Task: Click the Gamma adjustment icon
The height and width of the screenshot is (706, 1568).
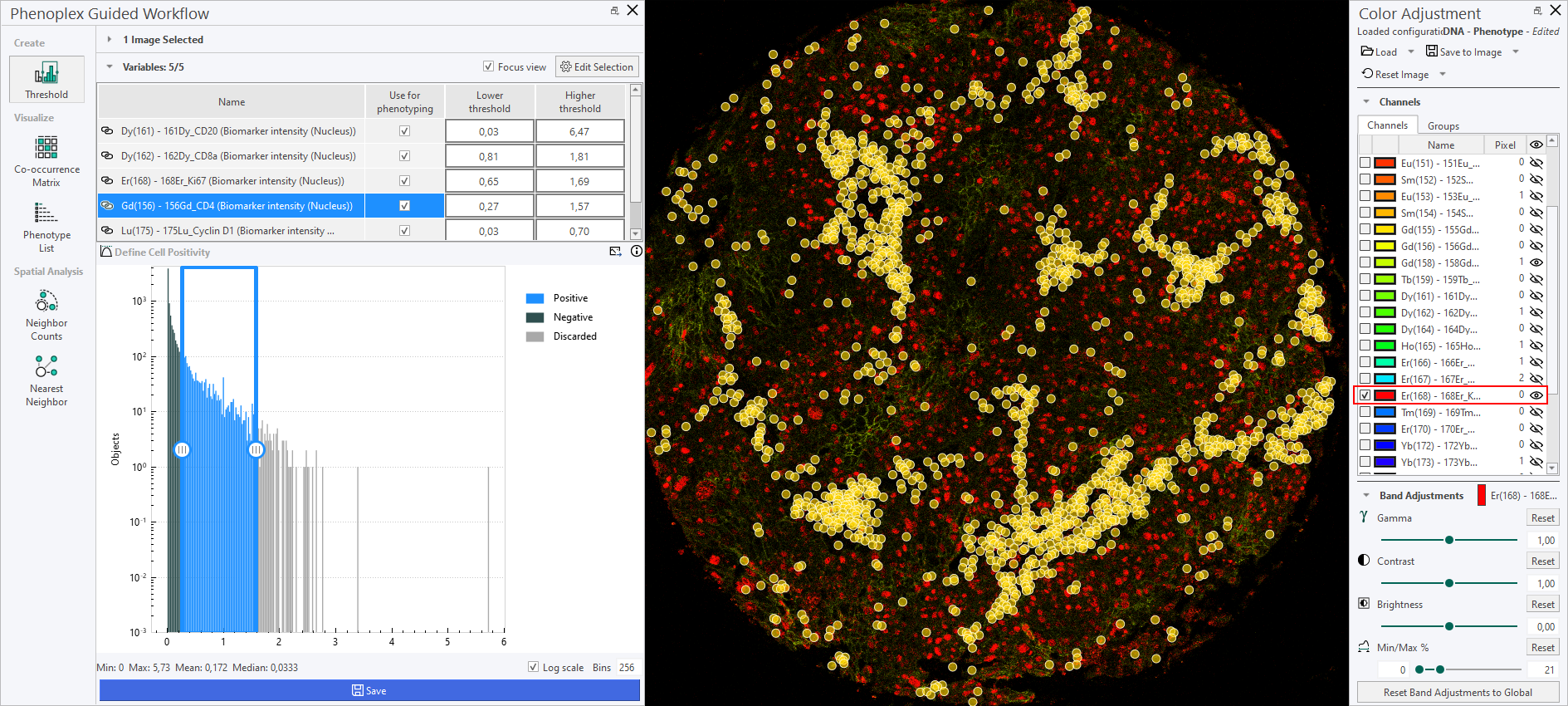Action: [x=1364, y=517]
